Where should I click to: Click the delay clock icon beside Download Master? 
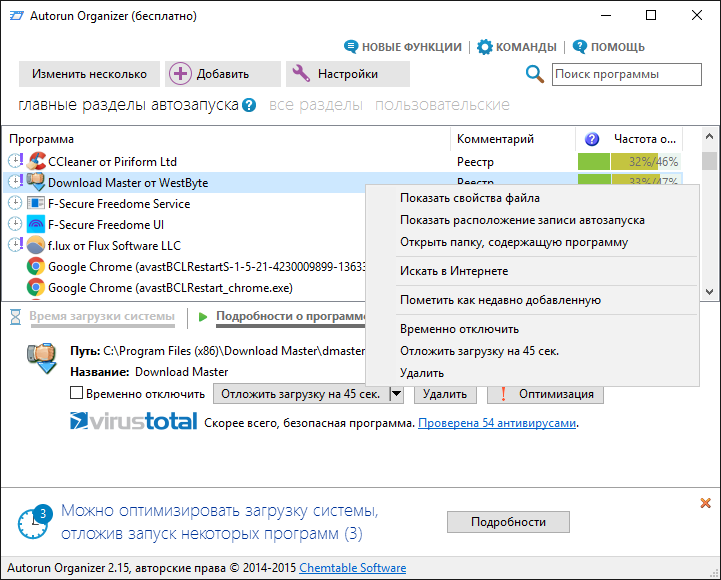[15, 182]
